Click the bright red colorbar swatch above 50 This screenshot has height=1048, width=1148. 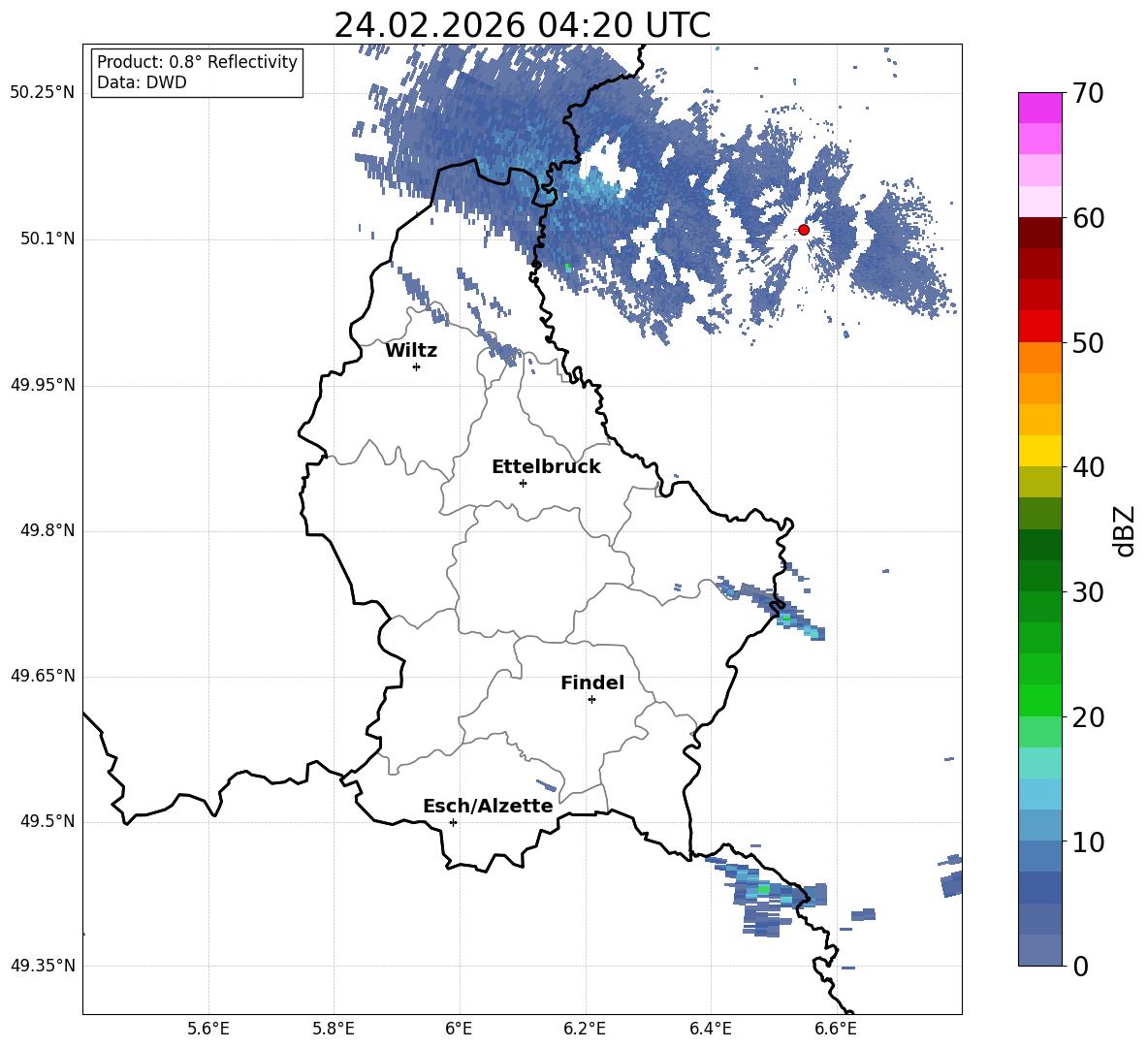click(x=1039, y=327)
